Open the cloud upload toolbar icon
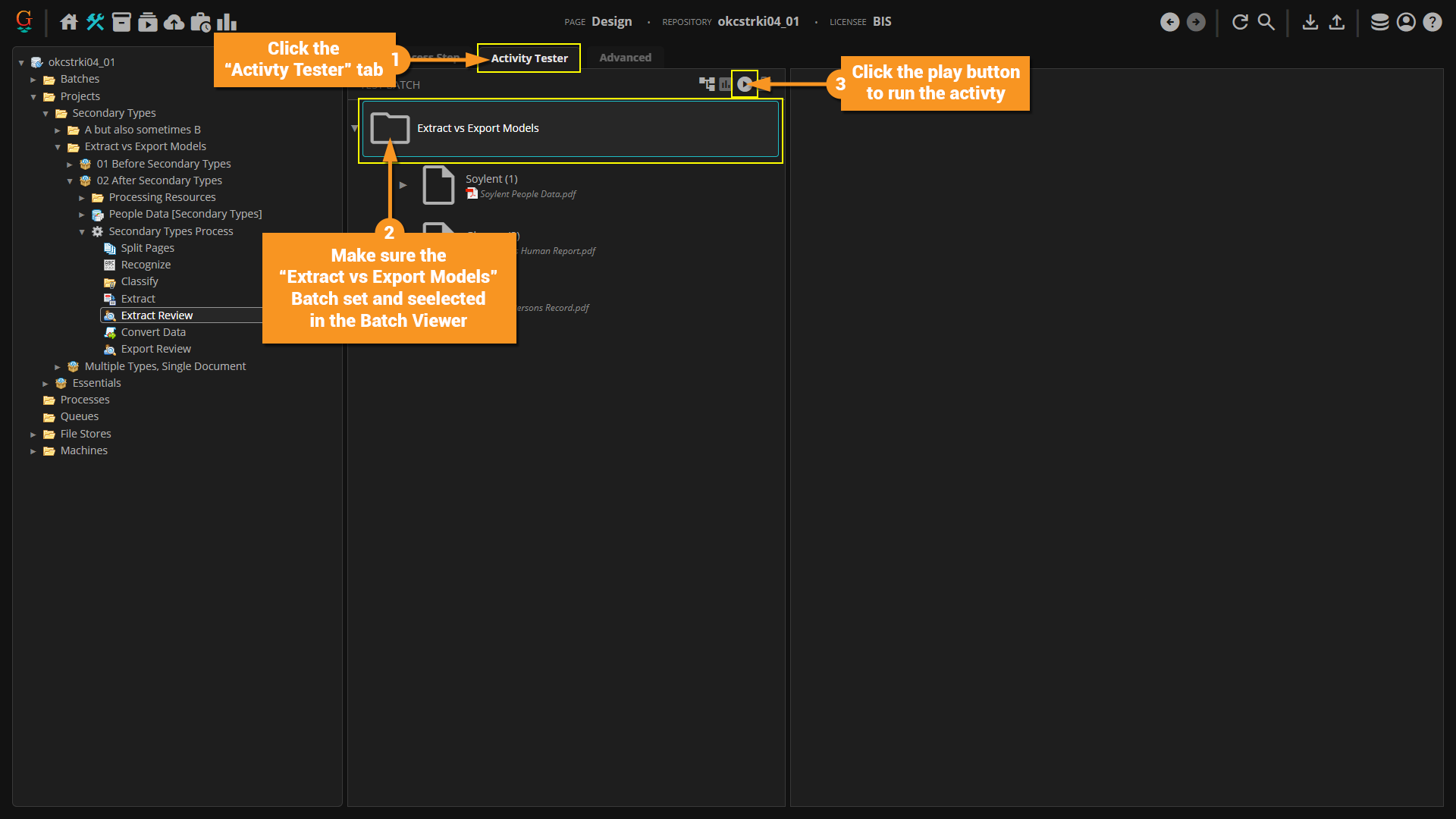This screenshot has height=819, width=1456. [174, 22]
